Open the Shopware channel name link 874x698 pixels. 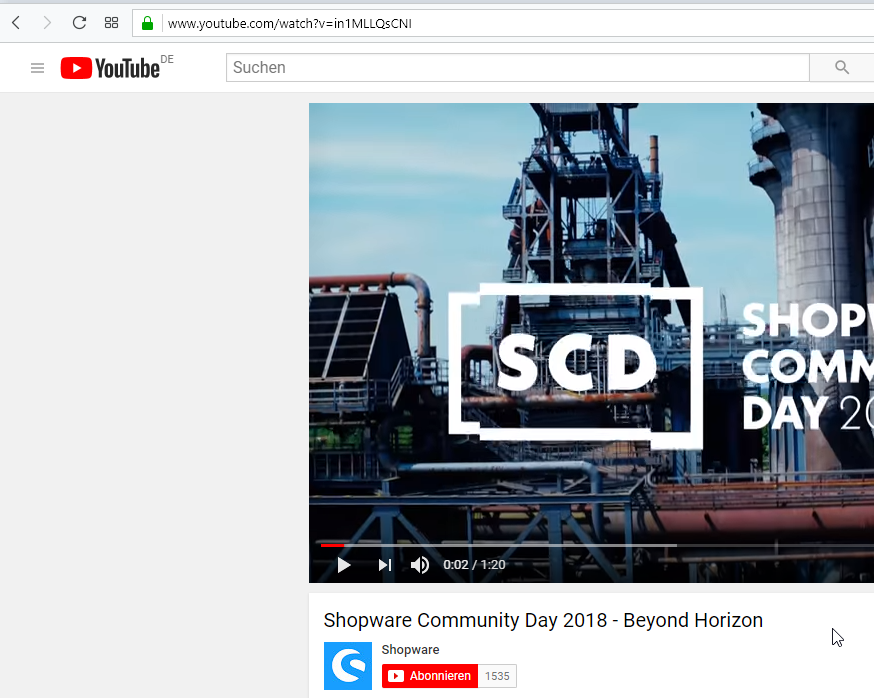(410, 649)
